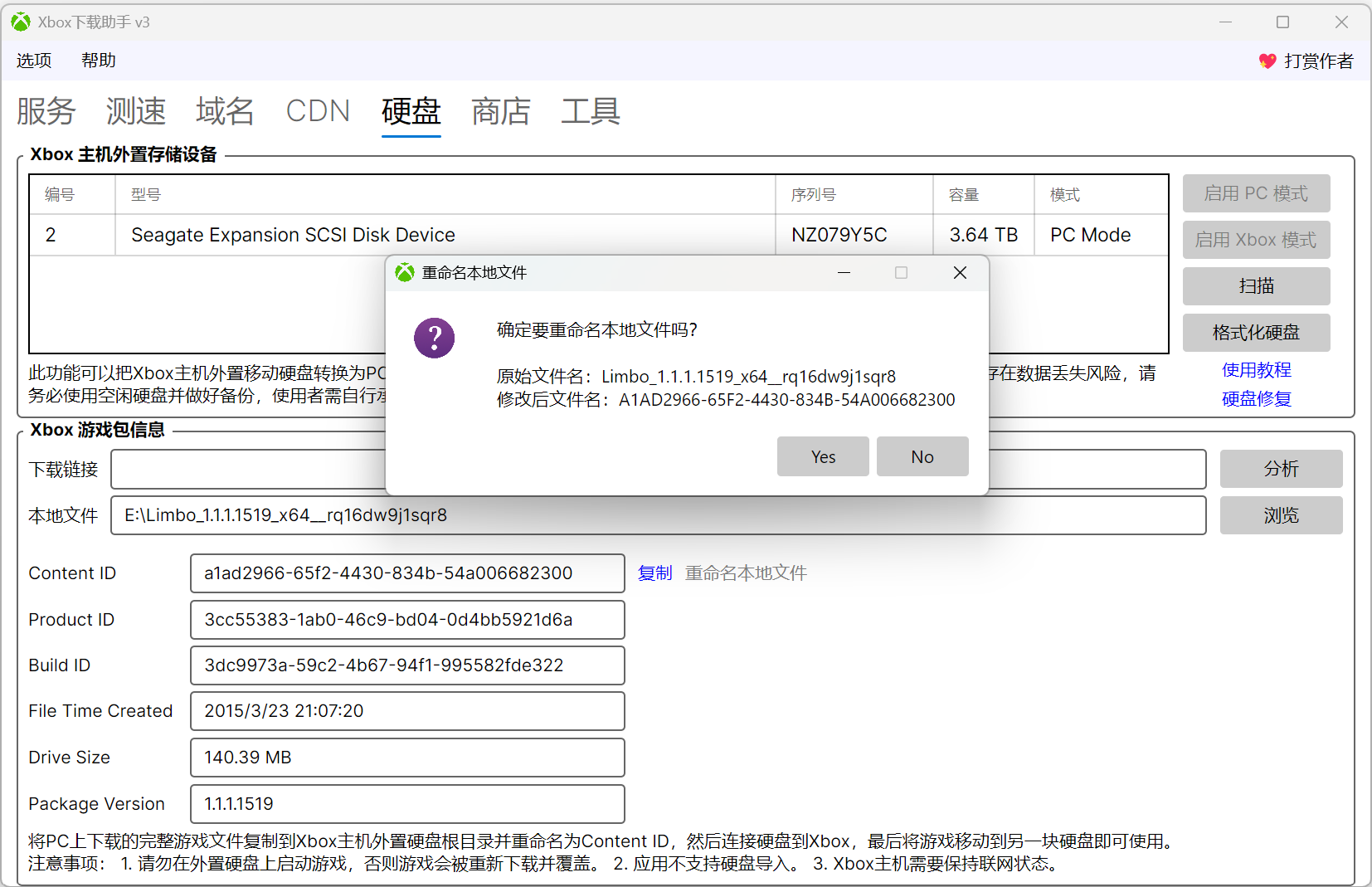Switch to the 服务 tab
1372x887 pixels.
click(x=46, y=111)
